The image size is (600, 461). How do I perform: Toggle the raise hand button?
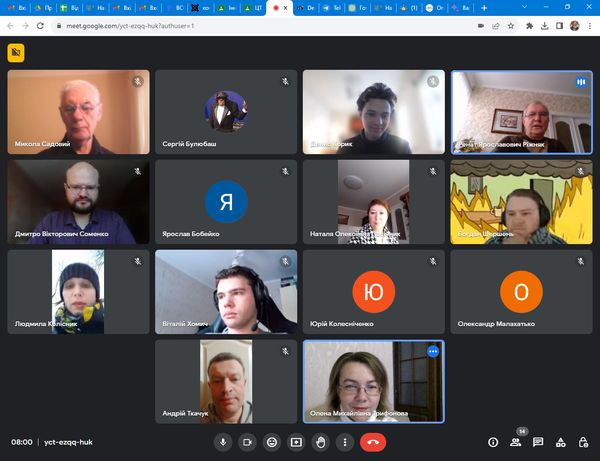coord(321,442)
